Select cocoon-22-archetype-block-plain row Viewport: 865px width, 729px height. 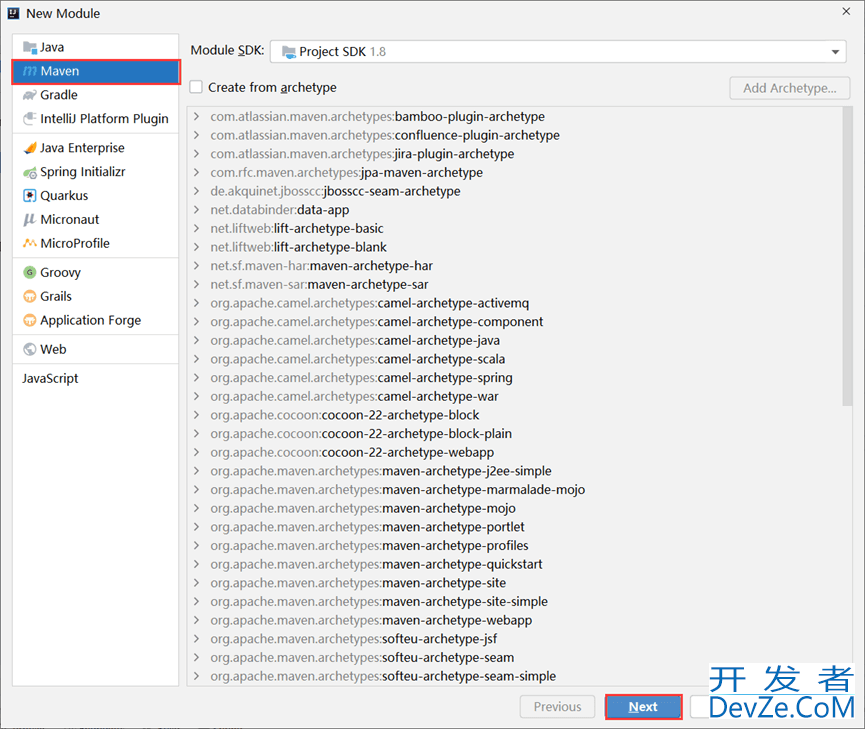(x=516, y=434)
